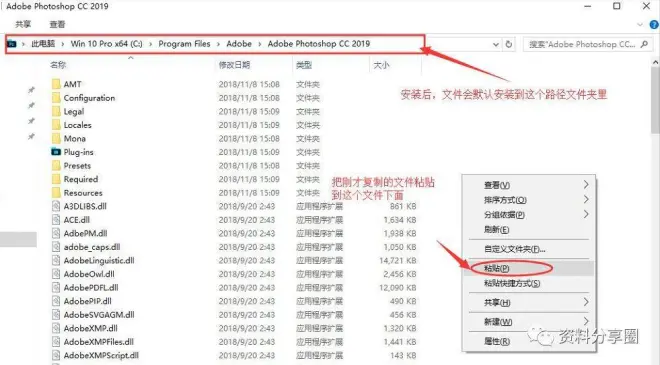This screenshot has height=365, width=660.
Task: Select 自定义文件夹(F)... in context menu
Action: click(x=529, y=249)
